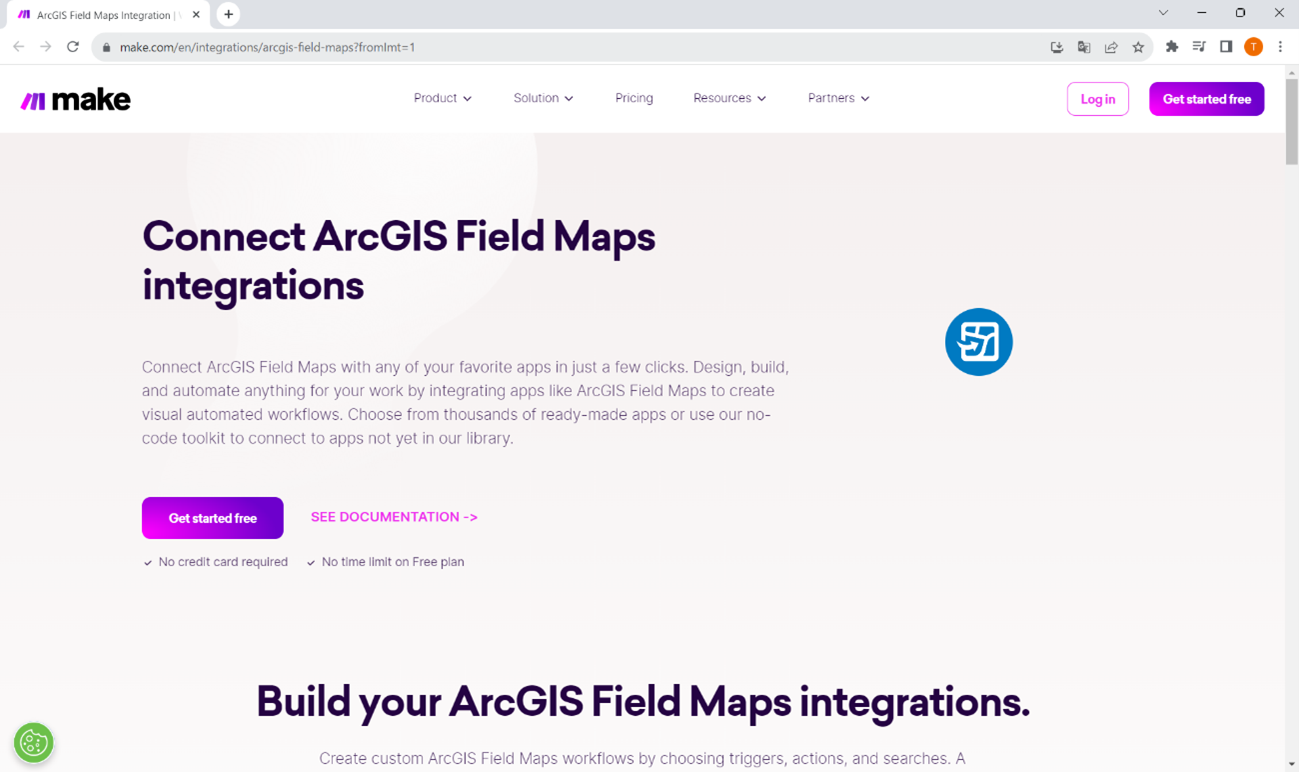This screenshot has height=772, width=1299.
Task: Click the 'Connect ArcGIS Field Maps integrations' heading
Action: coord(399,261)
